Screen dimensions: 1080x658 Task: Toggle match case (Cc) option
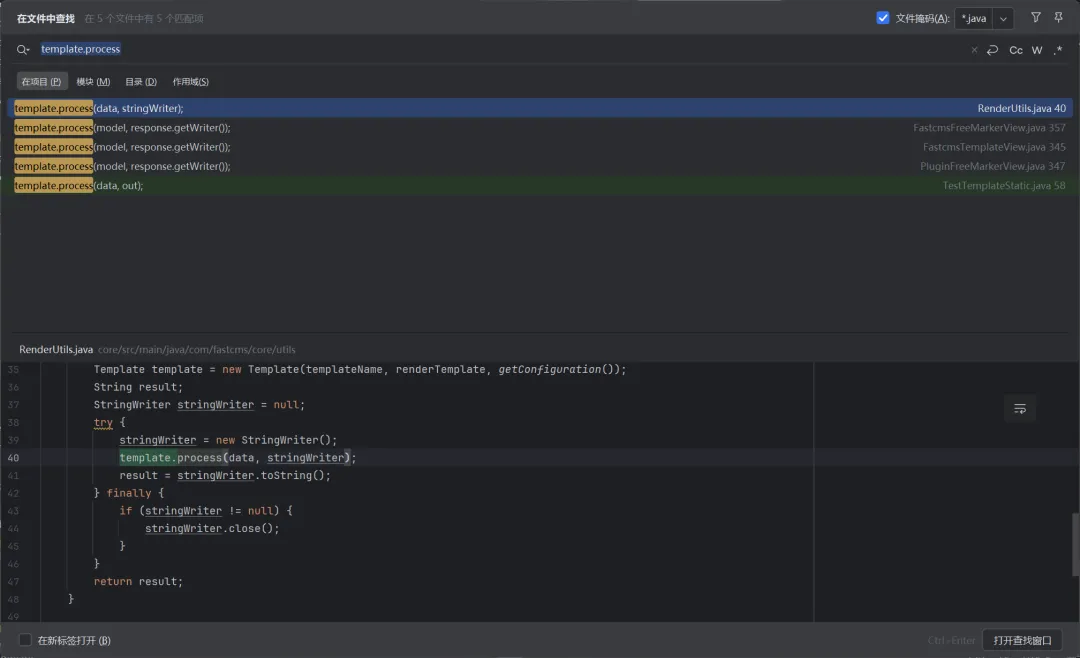click(1016, 50)
